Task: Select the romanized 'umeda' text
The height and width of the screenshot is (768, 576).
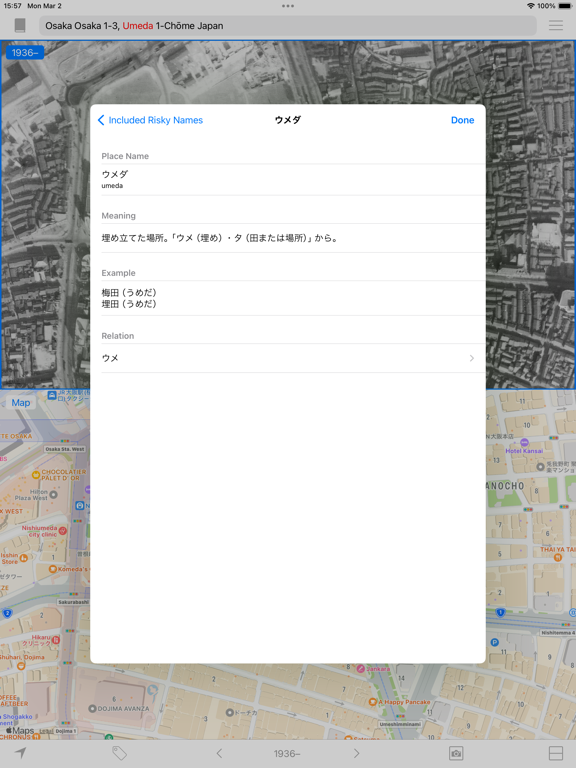Action: coord(112,186)
